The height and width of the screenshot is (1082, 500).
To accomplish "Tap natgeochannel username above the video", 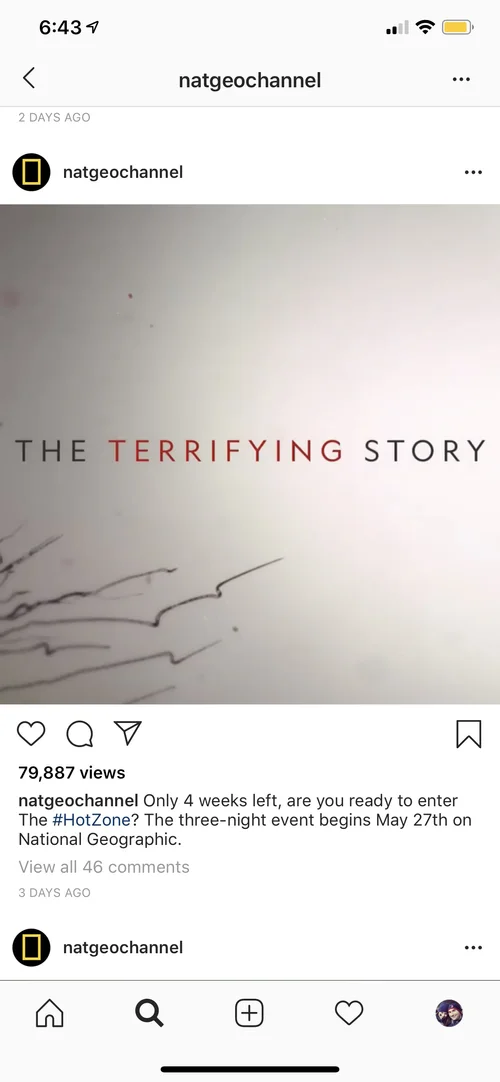I will [x=123, y=173].
